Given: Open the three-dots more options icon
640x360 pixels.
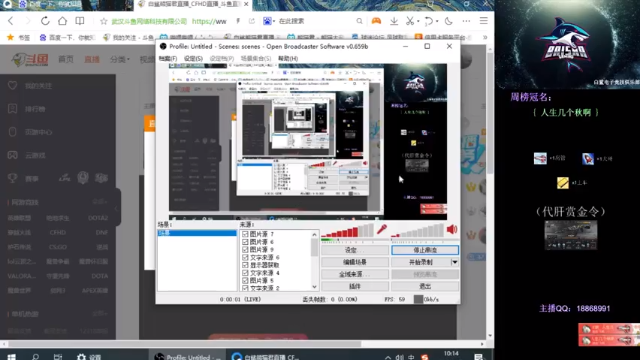Looking at the screenshot, I should pos(466,21).
